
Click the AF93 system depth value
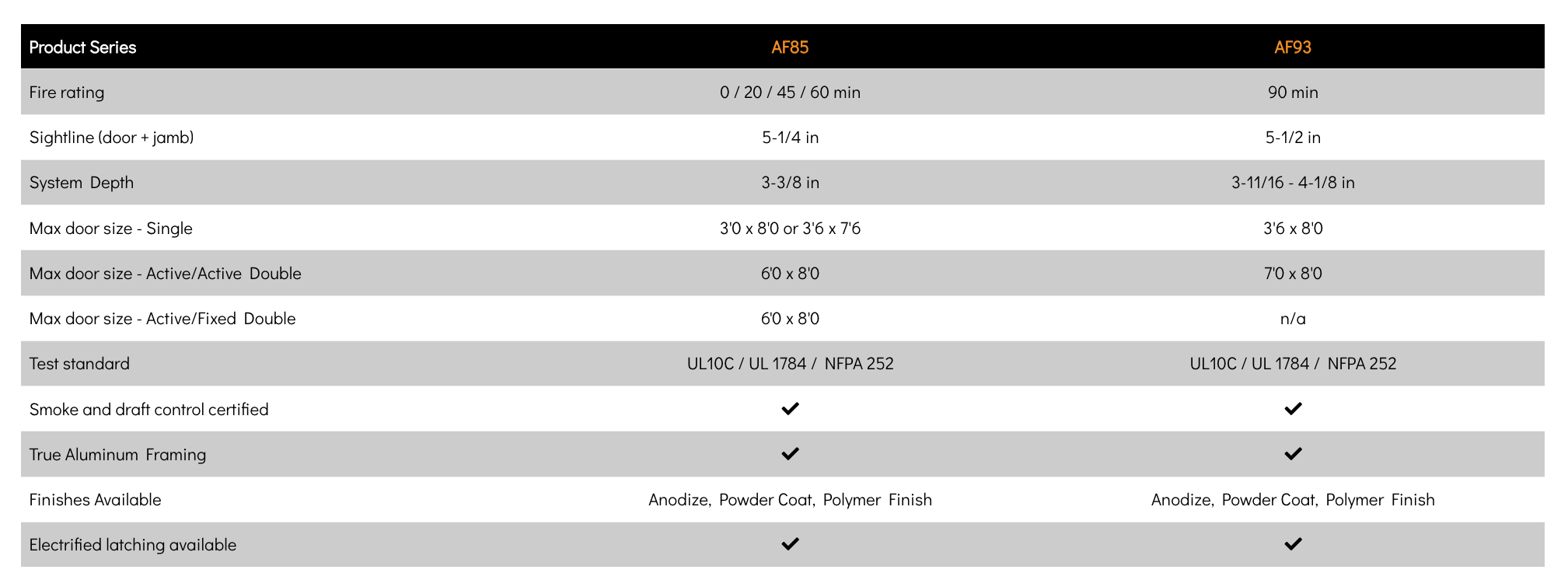1293,183
